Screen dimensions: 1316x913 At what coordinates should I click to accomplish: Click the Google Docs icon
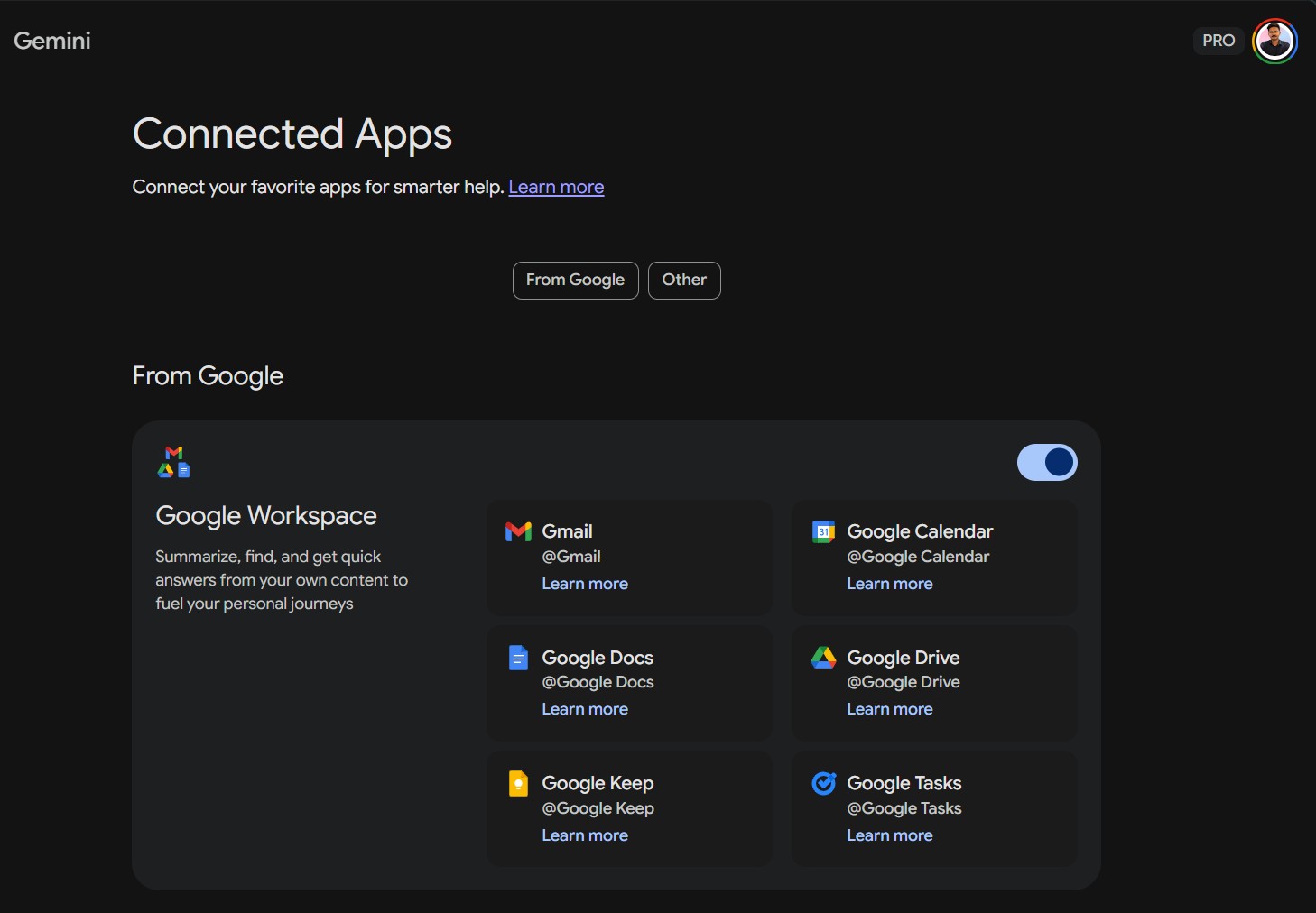[x=517, y=658]
